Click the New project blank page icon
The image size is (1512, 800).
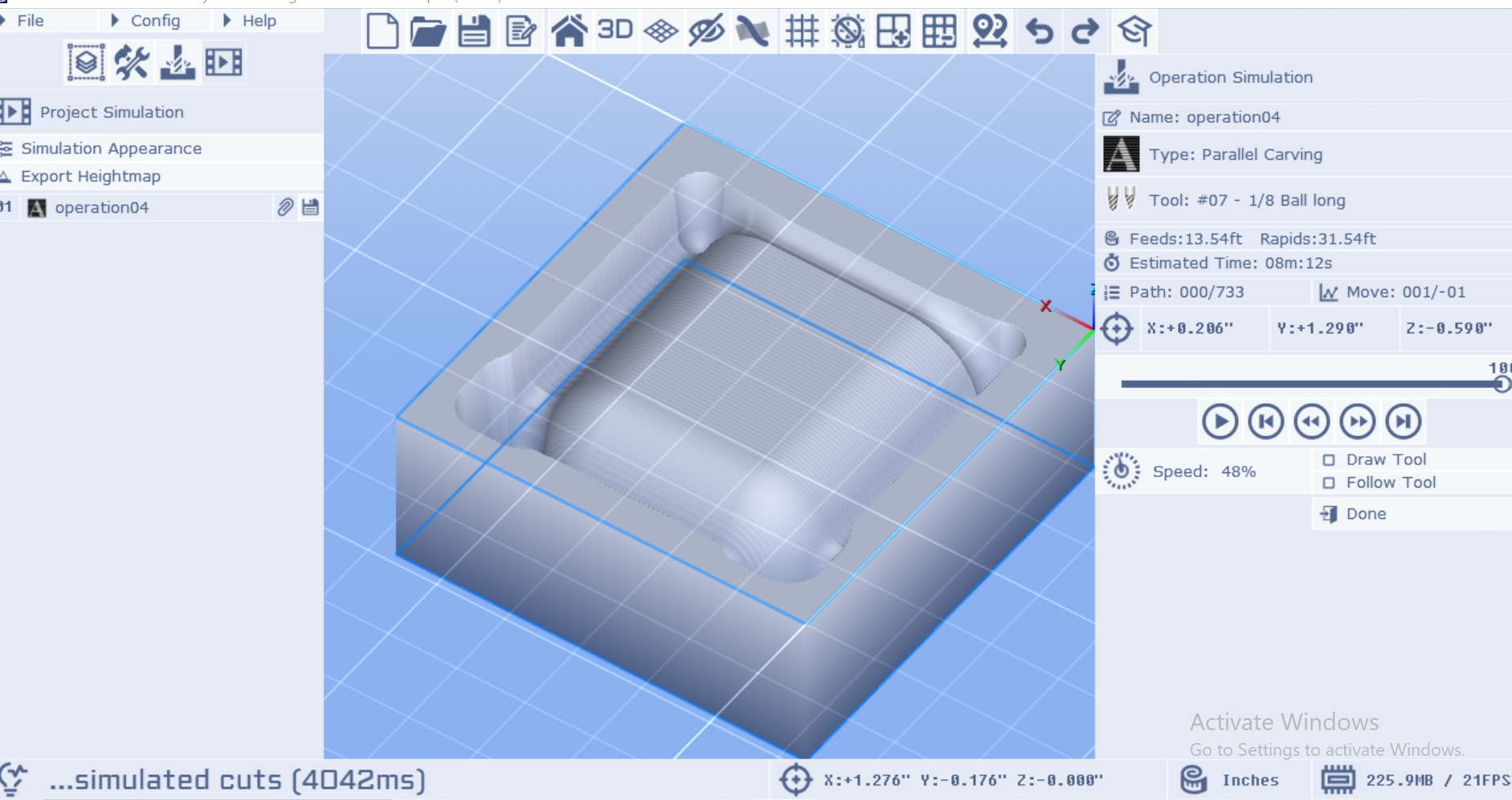click(x=382, y=31)
